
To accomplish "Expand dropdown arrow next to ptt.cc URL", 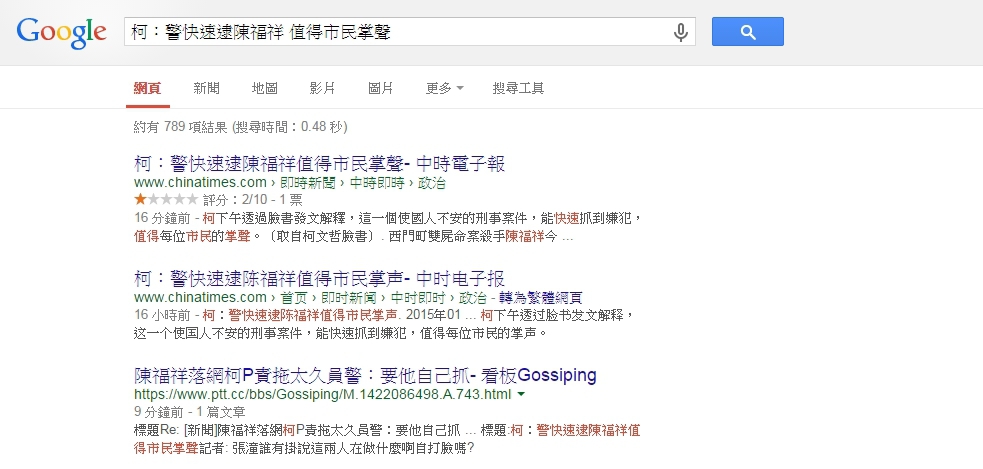I will pos(521,394).
